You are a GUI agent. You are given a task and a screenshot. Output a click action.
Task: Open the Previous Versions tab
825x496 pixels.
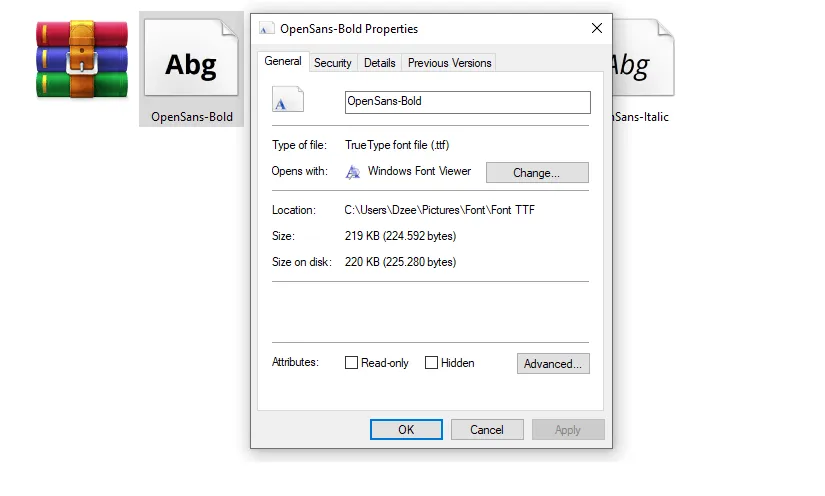[449, 63]
